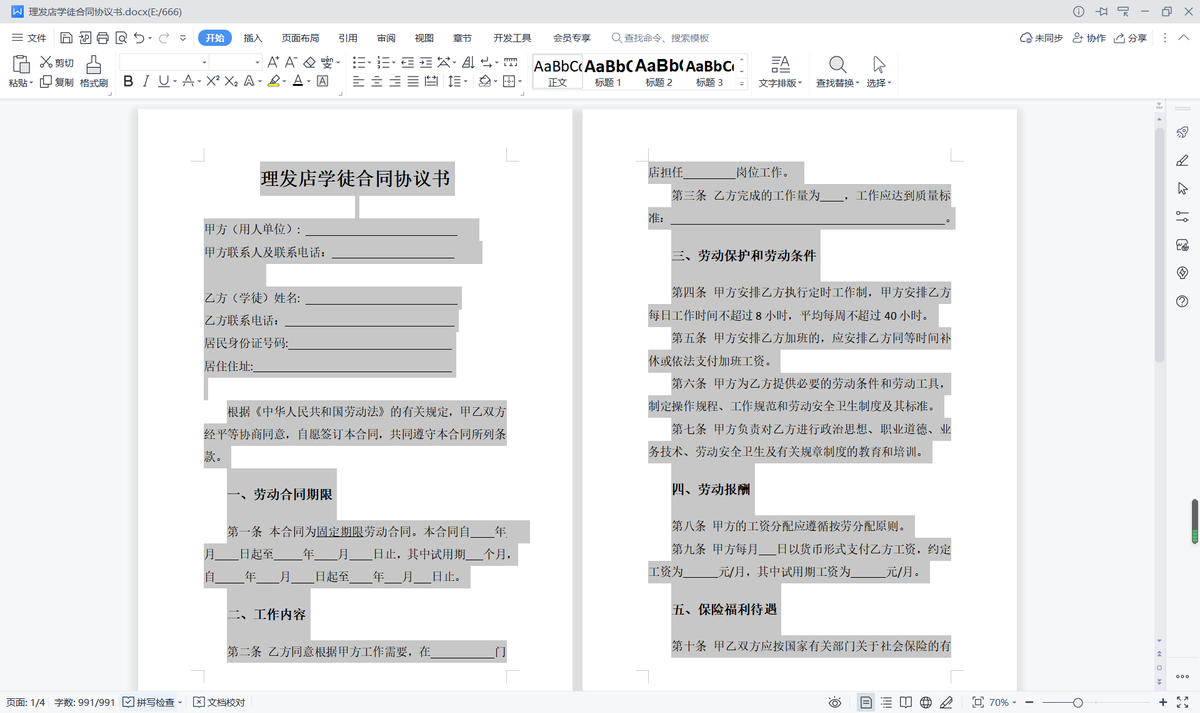The width and height of the screenshot is (1200, 713).
Task: Click the Share (分享) button
Action: click(x=1130, y=38)
